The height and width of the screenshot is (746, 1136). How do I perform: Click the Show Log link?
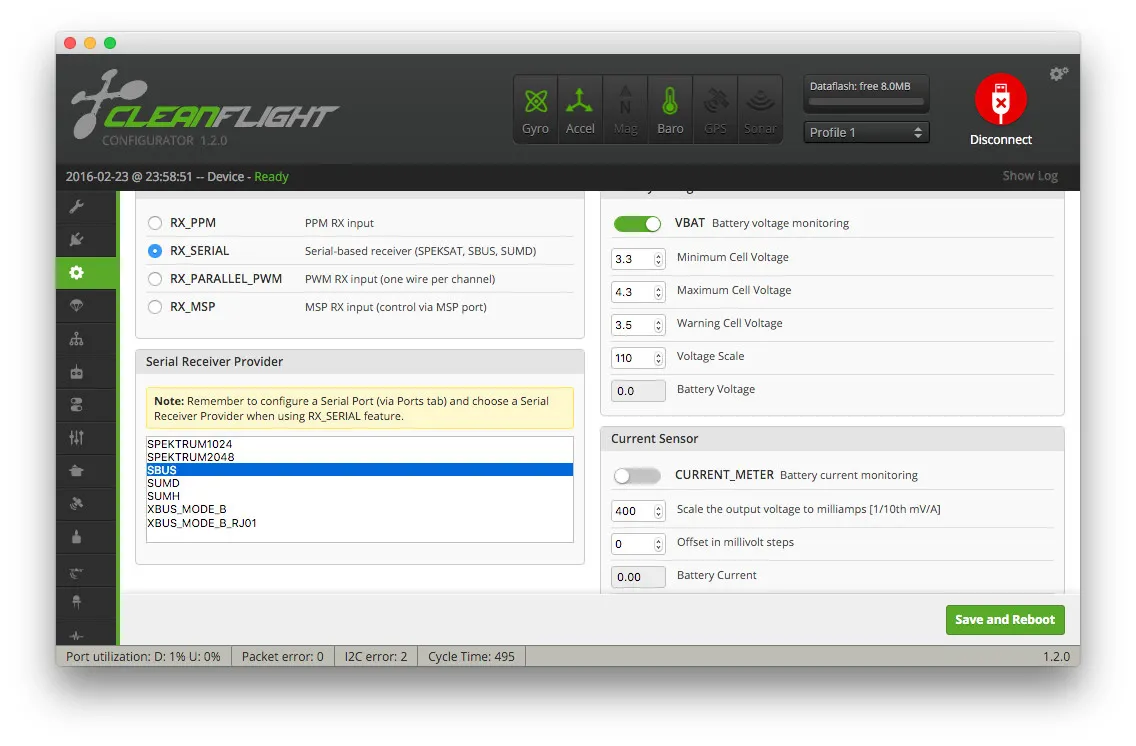[x=1029, y=176]
